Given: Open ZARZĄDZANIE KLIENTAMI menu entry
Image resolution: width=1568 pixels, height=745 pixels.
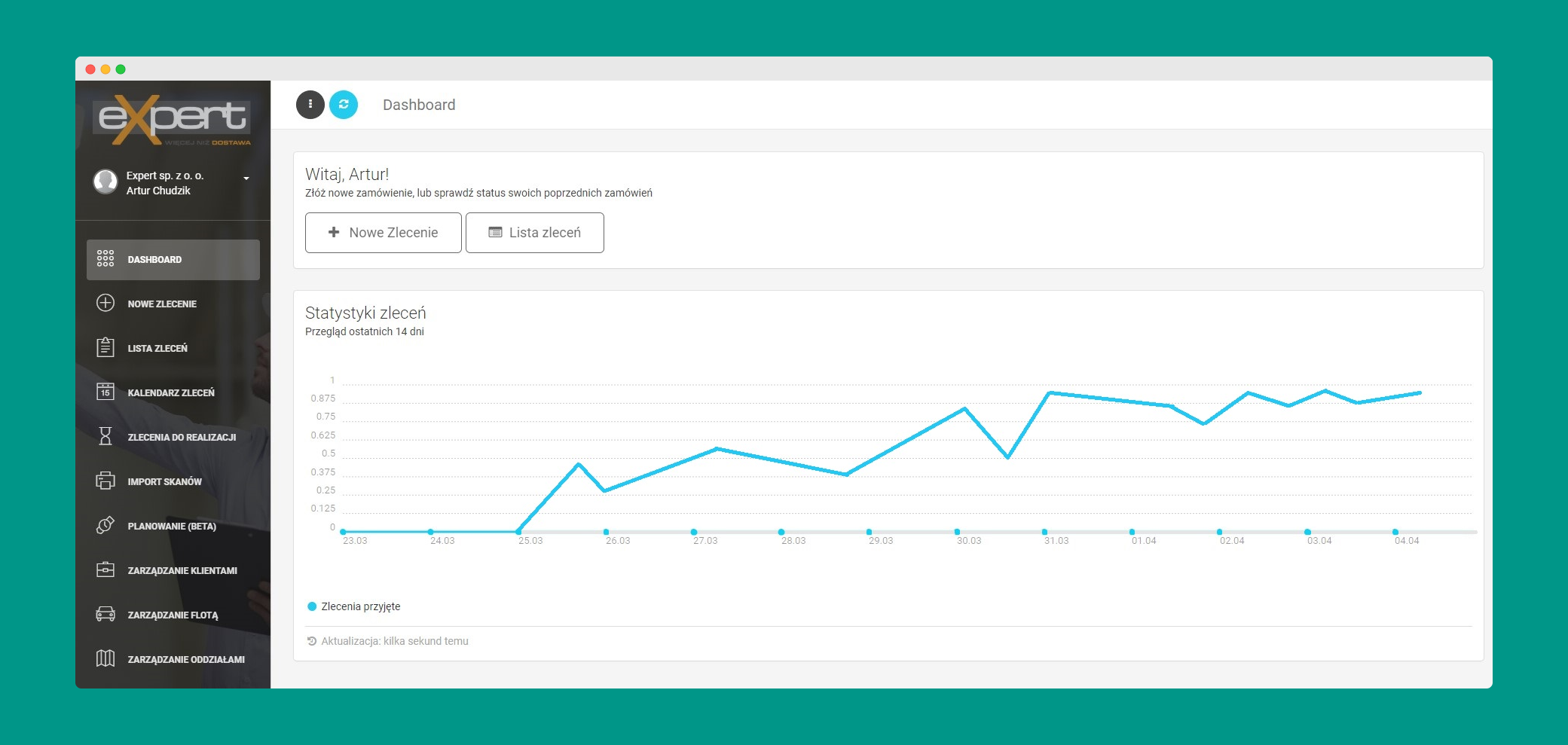Looking at the screenshot, I should point(173,570).
